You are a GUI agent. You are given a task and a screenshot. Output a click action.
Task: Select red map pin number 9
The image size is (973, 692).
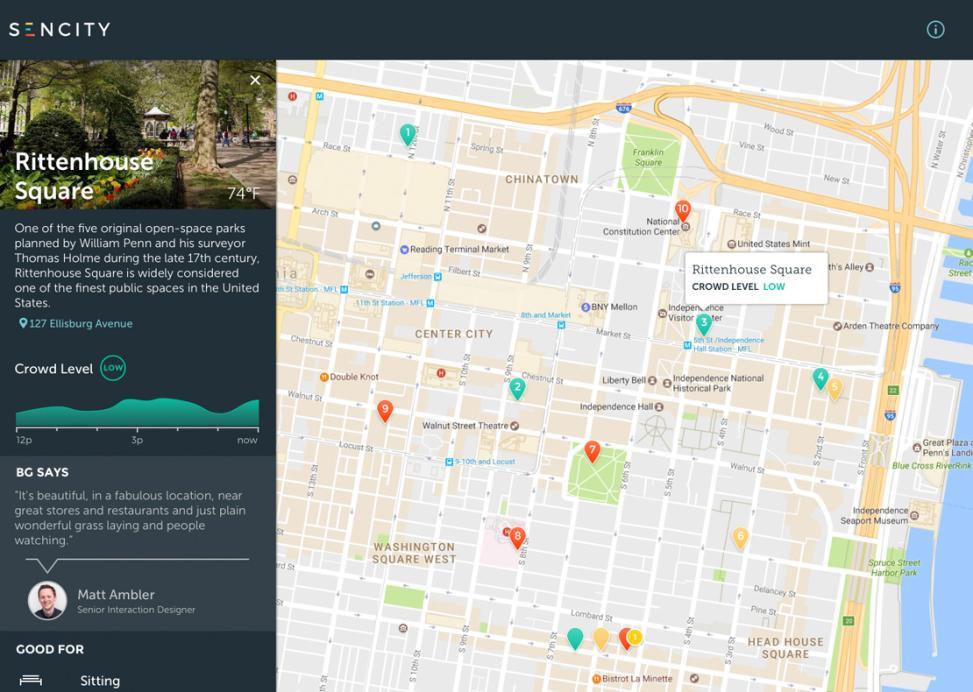click(385, 410)
